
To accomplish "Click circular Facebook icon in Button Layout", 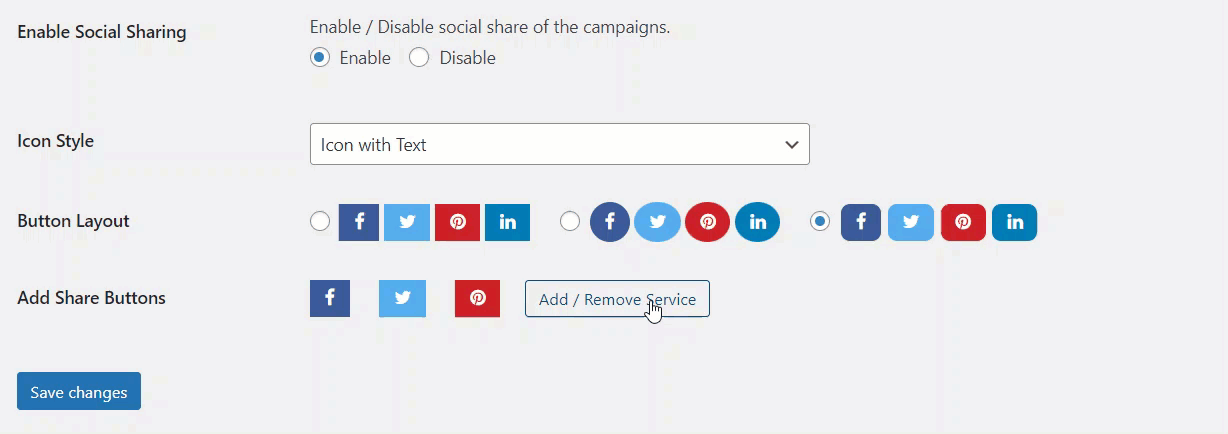I will click(x=609, y=222).
